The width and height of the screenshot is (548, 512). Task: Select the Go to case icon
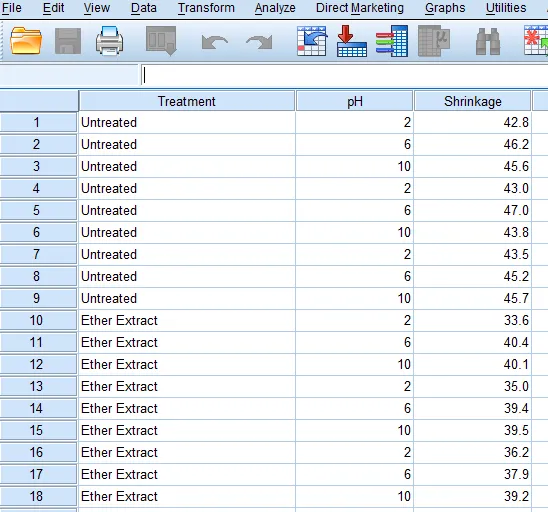point(312,41)
